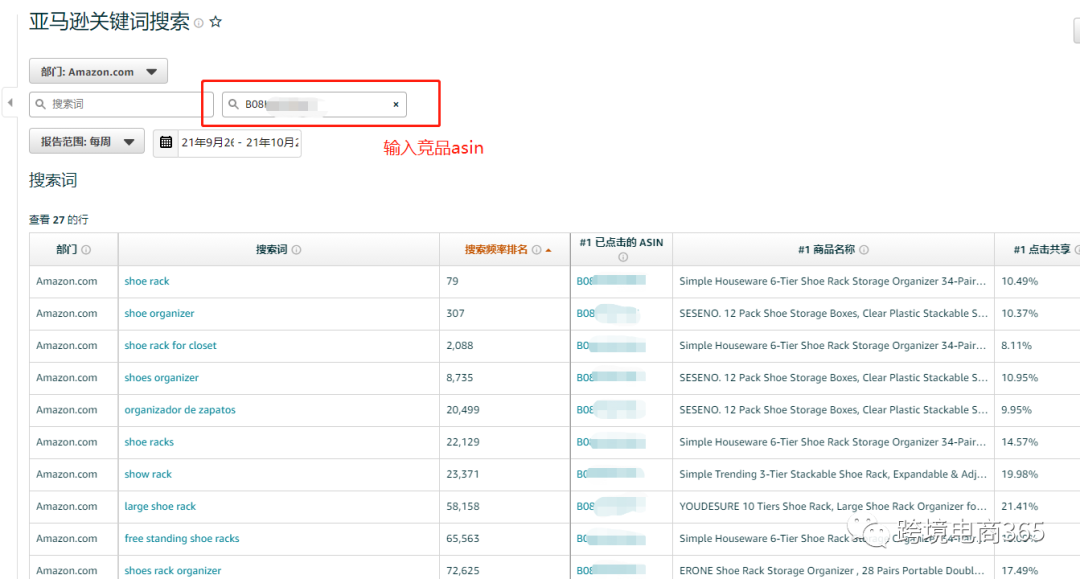Click info icon in 部门 column header
Image resolution: width=1080 pixels, height=579 pixels.
[86, 250]
